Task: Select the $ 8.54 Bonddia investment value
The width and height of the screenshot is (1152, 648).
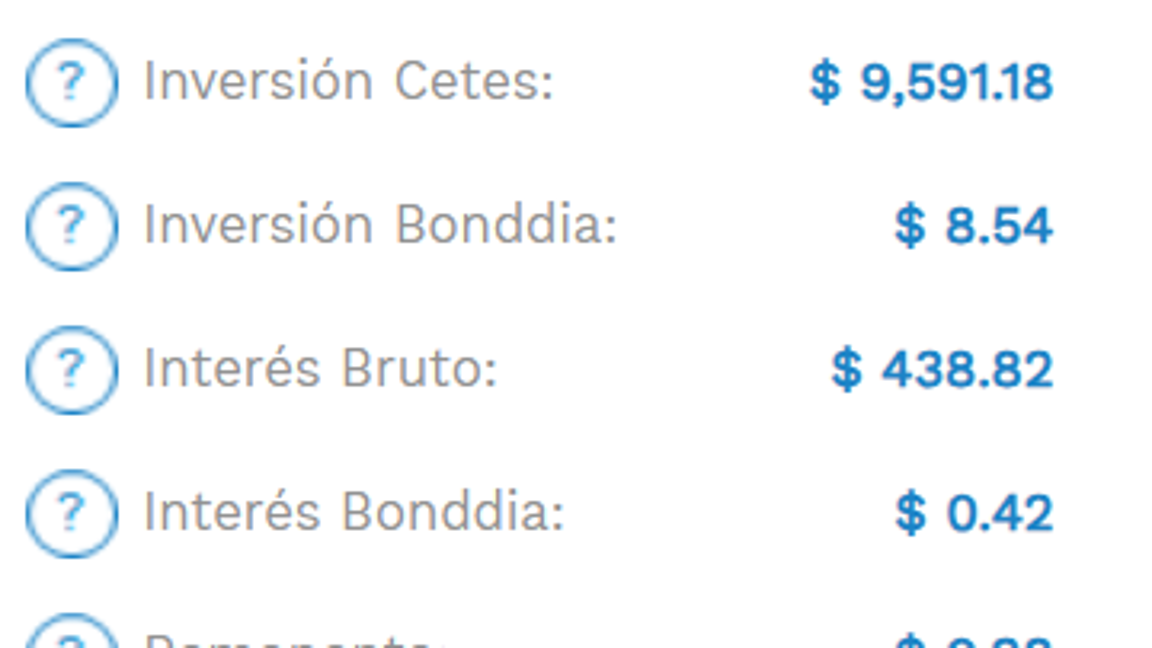Action: click(x=973, y=226)
